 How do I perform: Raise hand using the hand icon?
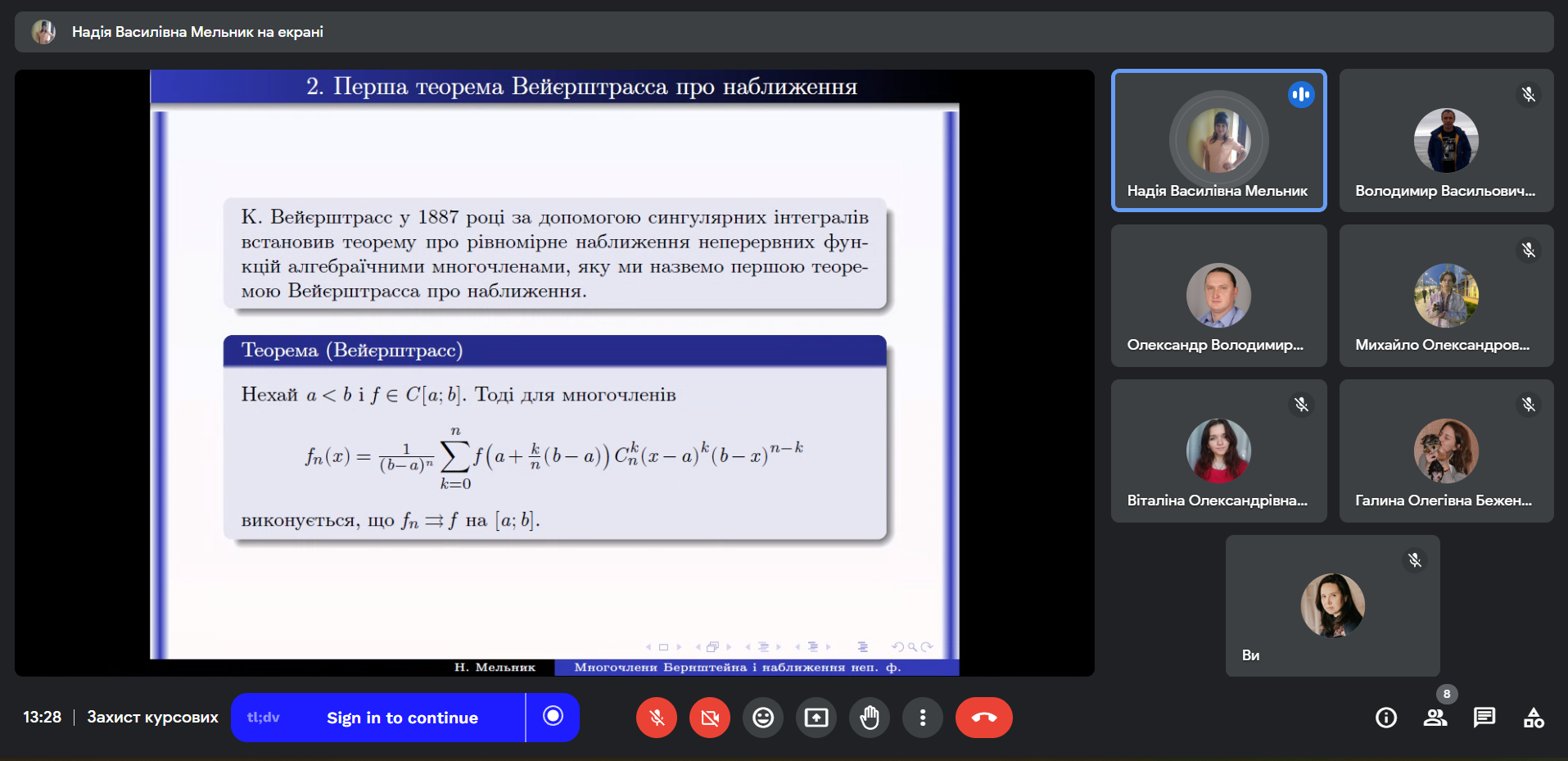point(870,718)
